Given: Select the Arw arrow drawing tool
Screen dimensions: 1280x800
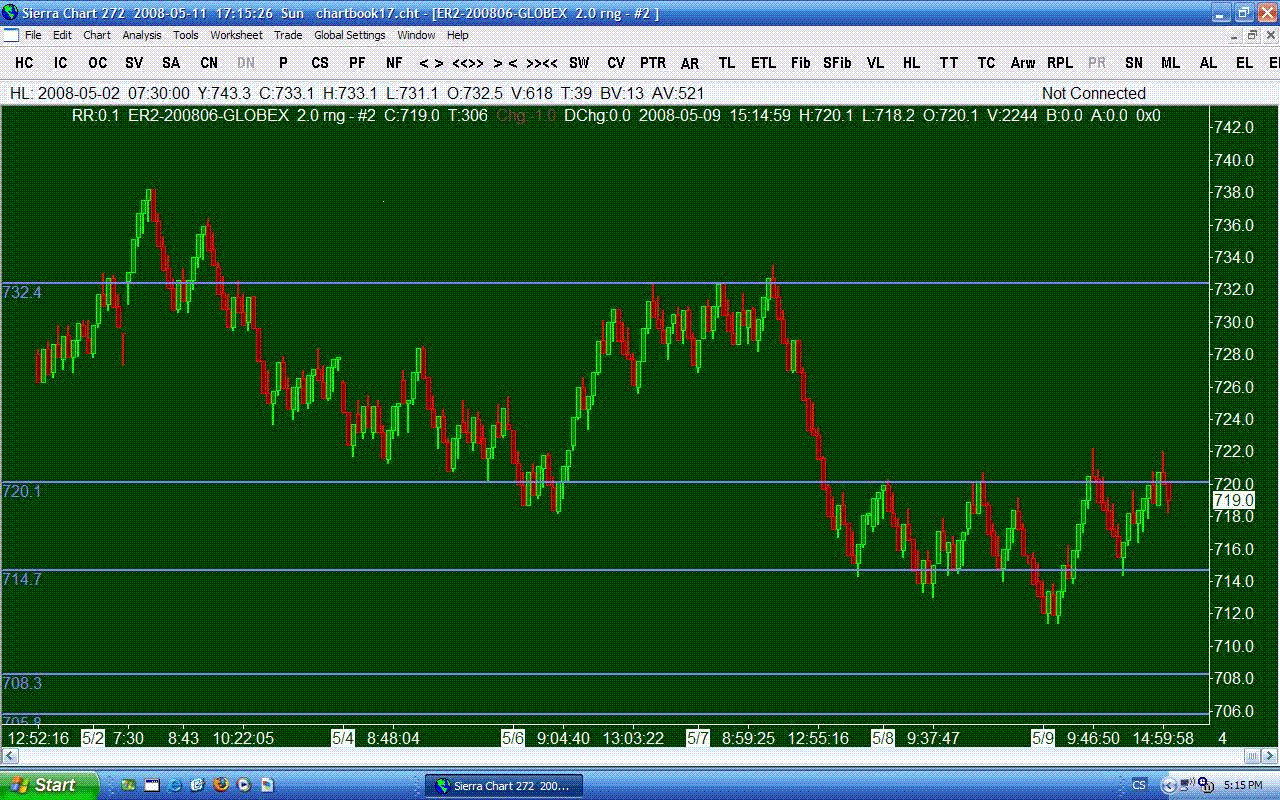Looking at the screenshot, I should [1022, 63].
